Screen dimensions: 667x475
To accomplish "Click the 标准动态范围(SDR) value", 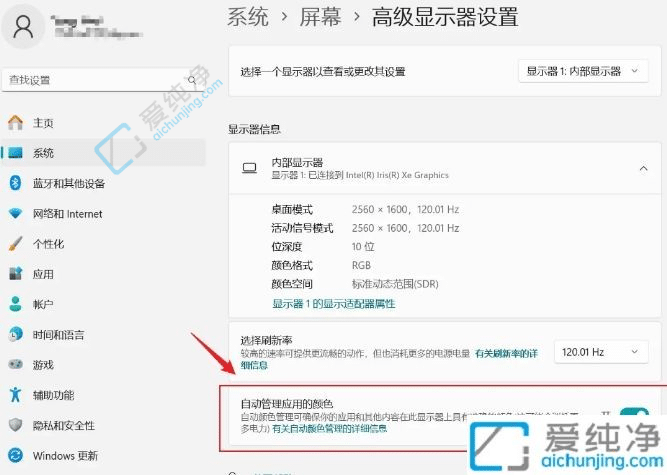I will point(395,284).
